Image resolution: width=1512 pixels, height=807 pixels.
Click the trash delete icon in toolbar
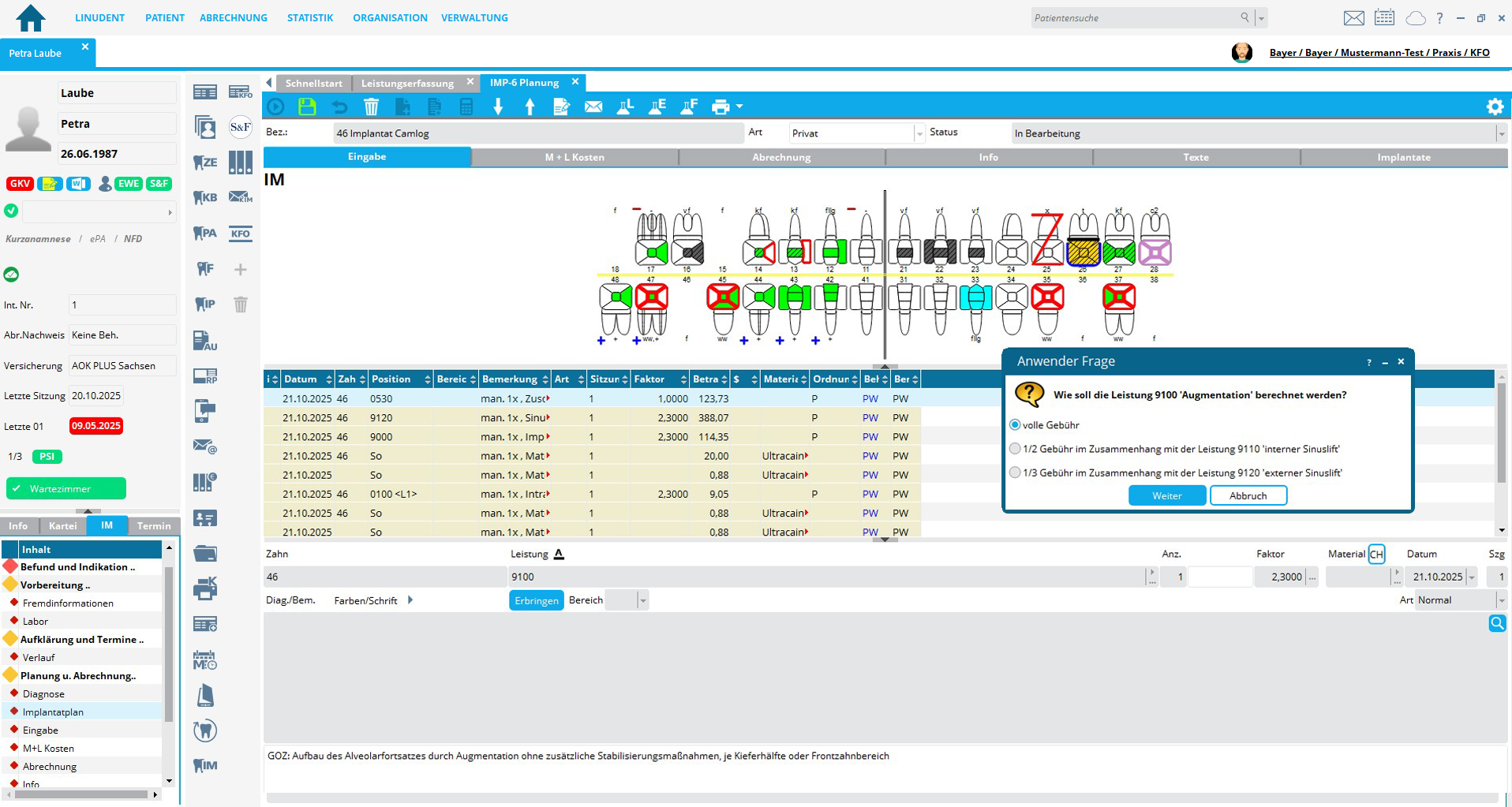[x=371, y=106]
